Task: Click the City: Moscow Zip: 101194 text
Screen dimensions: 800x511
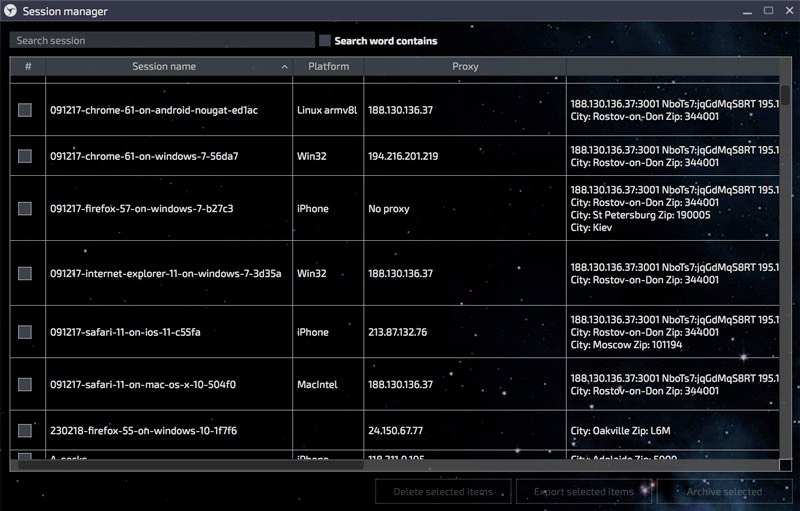Action: tap(626, 345)
